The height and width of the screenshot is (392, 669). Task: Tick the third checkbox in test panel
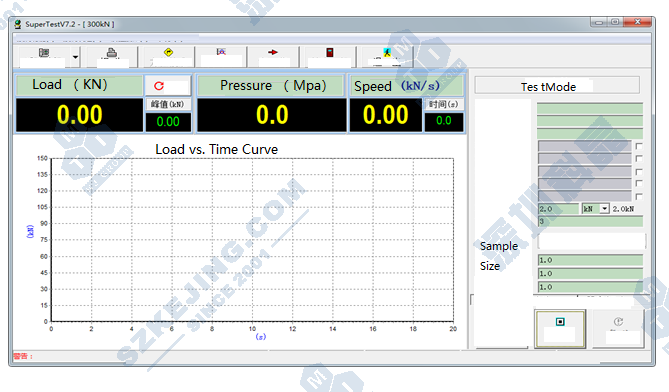click(x=639, y=171)
